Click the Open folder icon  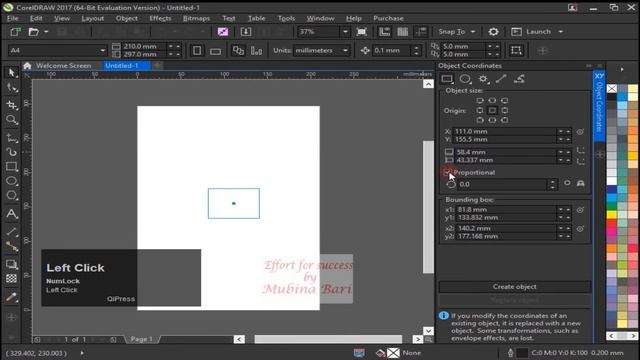(x=33, y=31)
